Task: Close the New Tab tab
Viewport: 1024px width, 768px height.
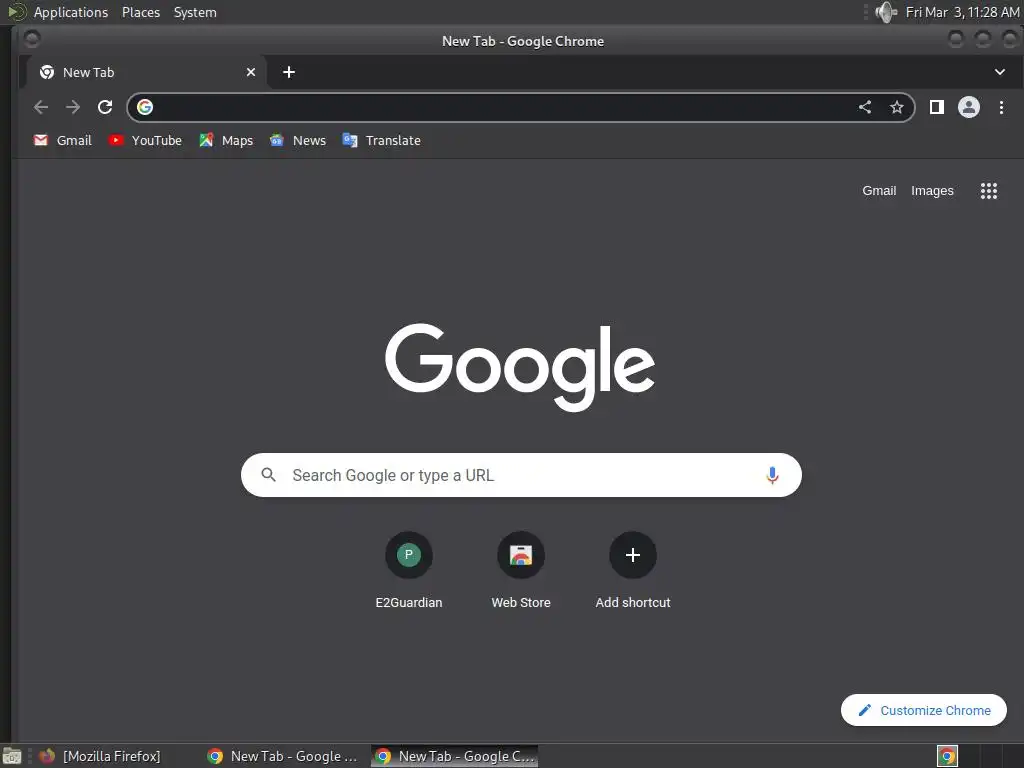Action: 251,72
